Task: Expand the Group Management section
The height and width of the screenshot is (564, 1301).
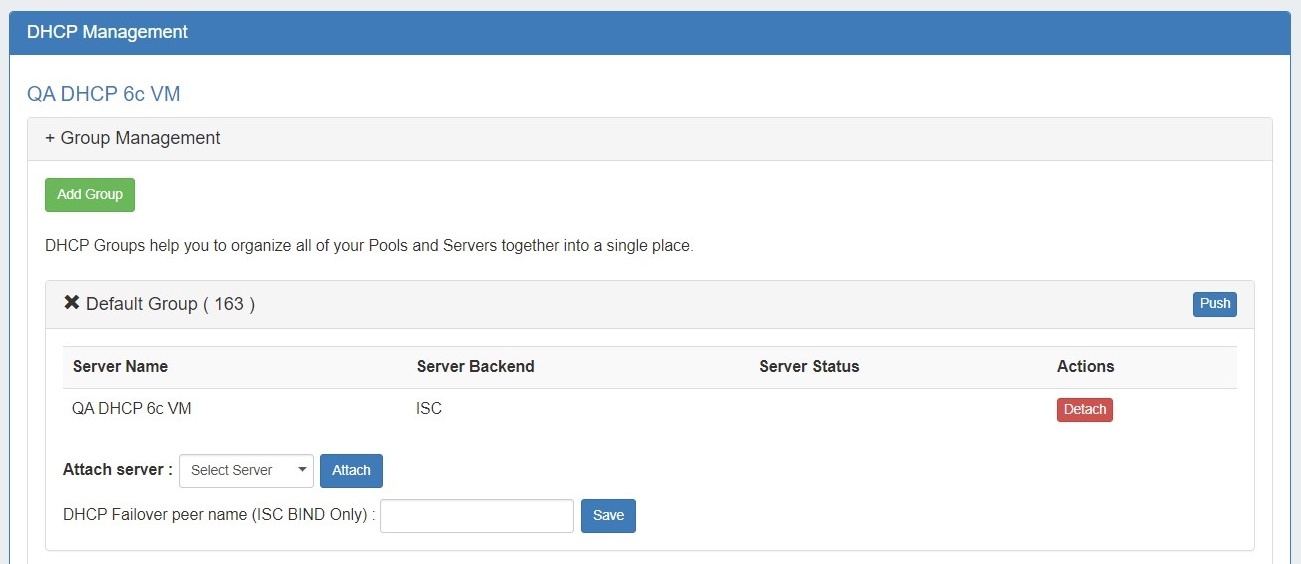Action: point(132,138)
